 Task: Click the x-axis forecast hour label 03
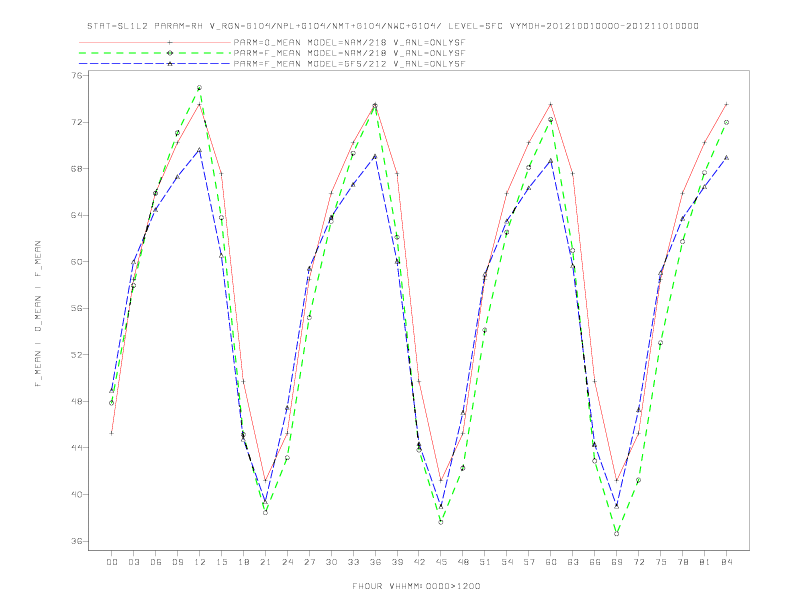(x=133, y=562)
